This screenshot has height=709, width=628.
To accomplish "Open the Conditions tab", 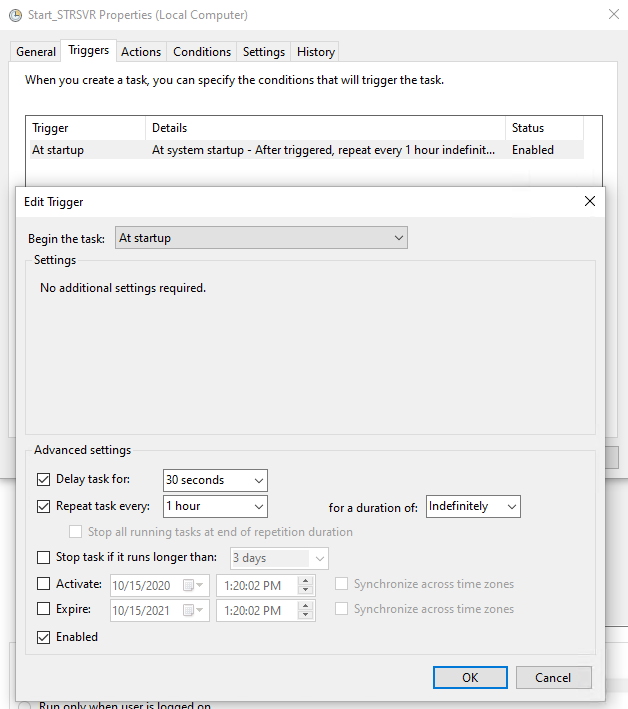I will (x=202, y=52).
